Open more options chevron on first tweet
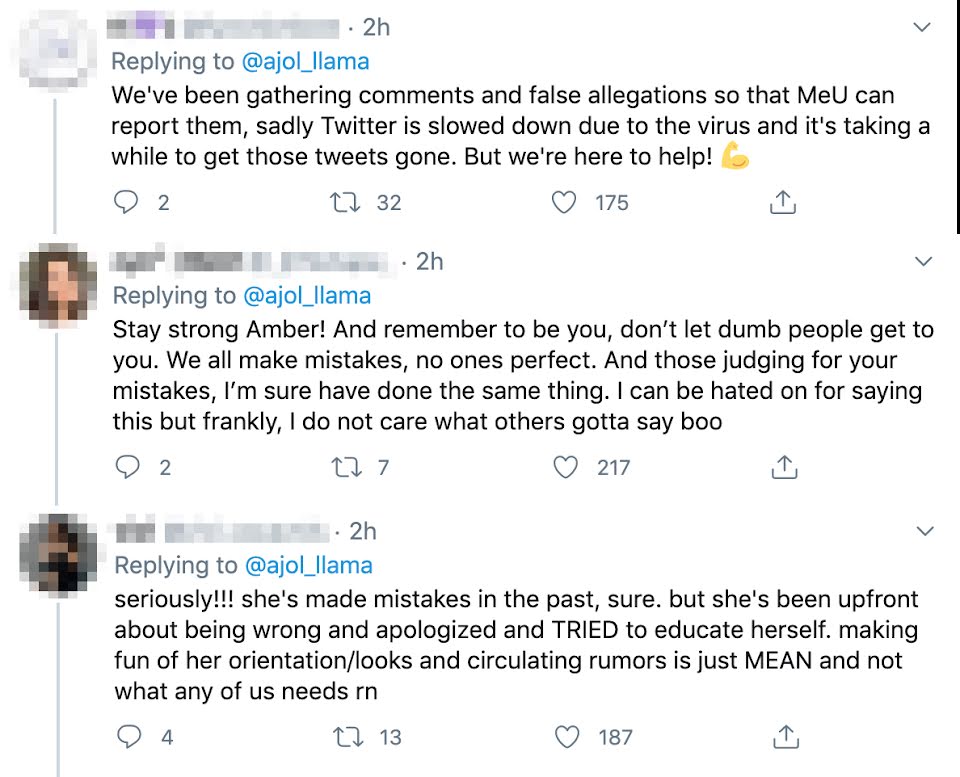The height and width of the screenshot is (777, 960). coord(923,29)
